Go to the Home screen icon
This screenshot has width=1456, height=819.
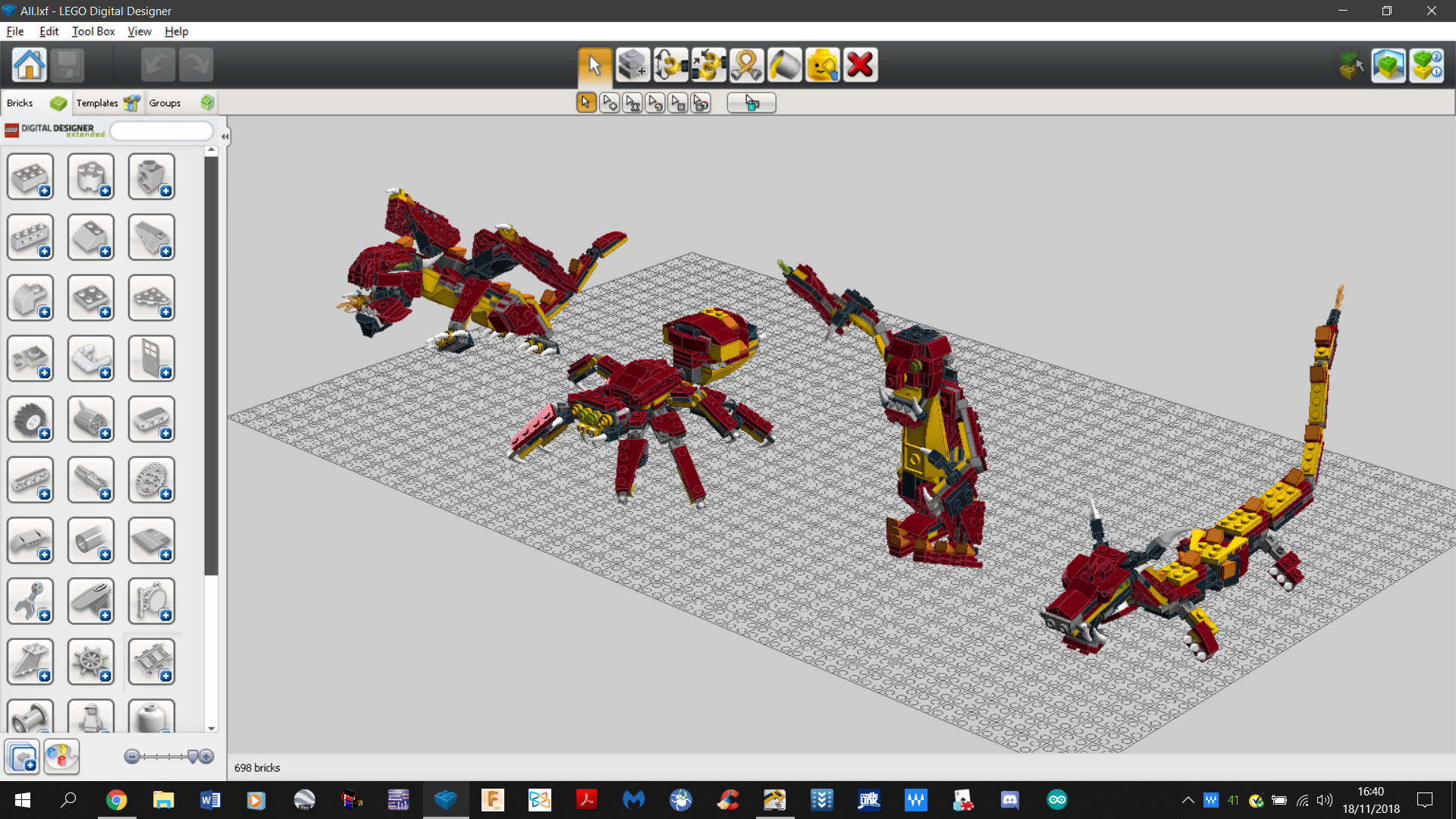[30, 65]
